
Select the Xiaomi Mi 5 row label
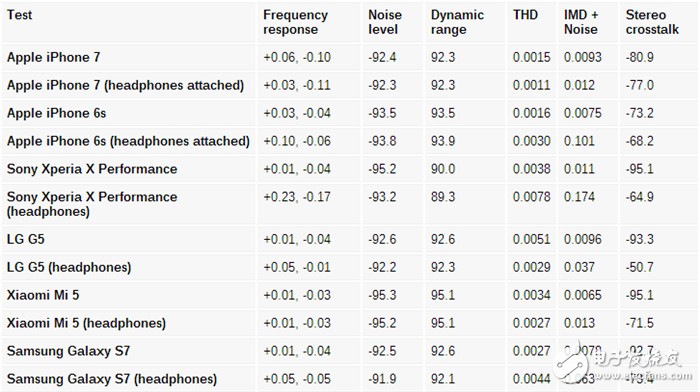[43, 295]
